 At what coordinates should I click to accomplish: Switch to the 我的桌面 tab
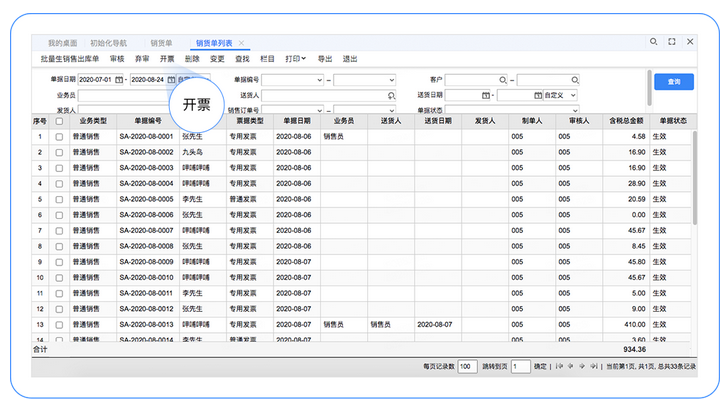(62, 43)
